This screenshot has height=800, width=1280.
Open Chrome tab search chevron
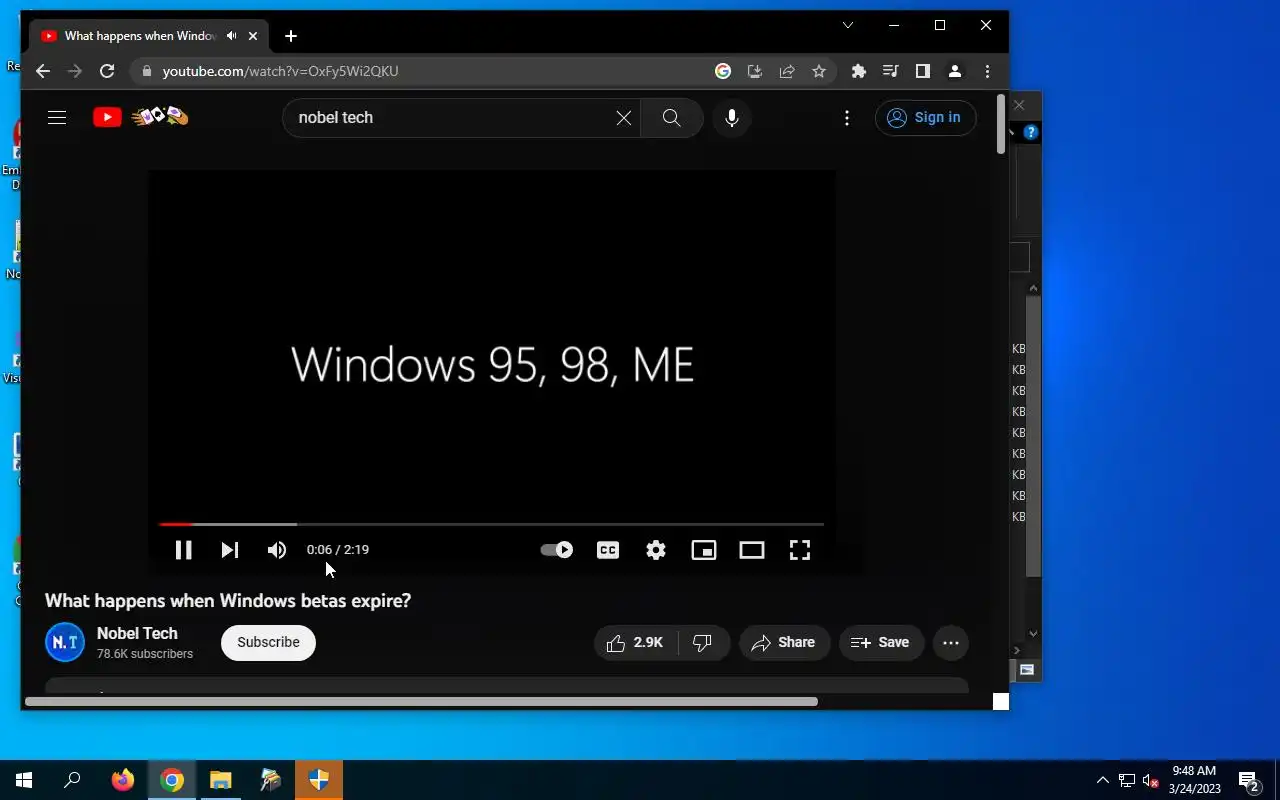[x=848, y=26]
